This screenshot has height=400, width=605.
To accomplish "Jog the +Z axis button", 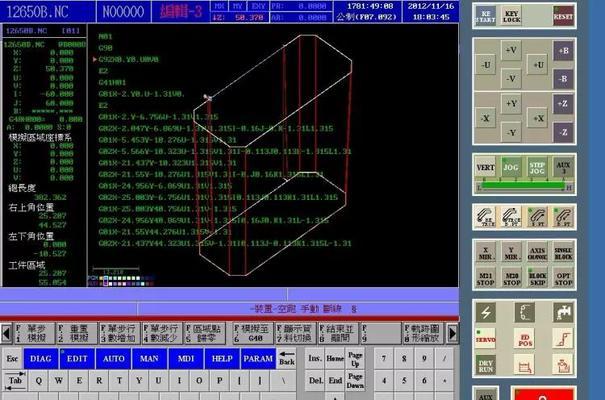I will tap(563, 104).
